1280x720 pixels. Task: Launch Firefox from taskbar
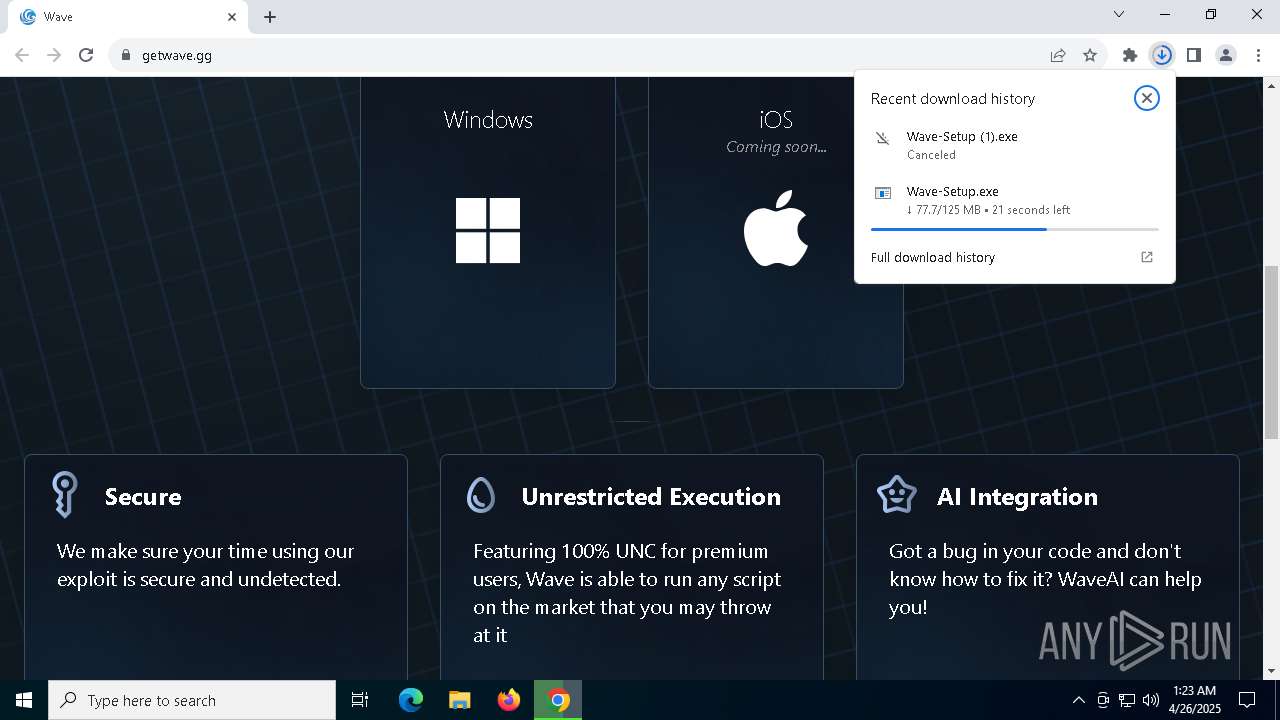pyautogui.click(x=509, y=700)
